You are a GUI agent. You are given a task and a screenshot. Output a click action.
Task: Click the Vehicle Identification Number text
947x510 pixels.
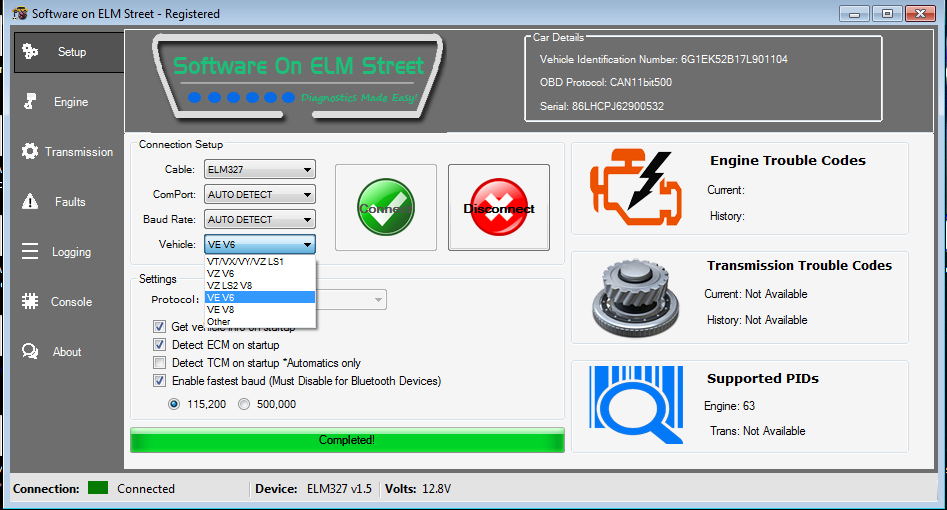(x=664, y=59)
